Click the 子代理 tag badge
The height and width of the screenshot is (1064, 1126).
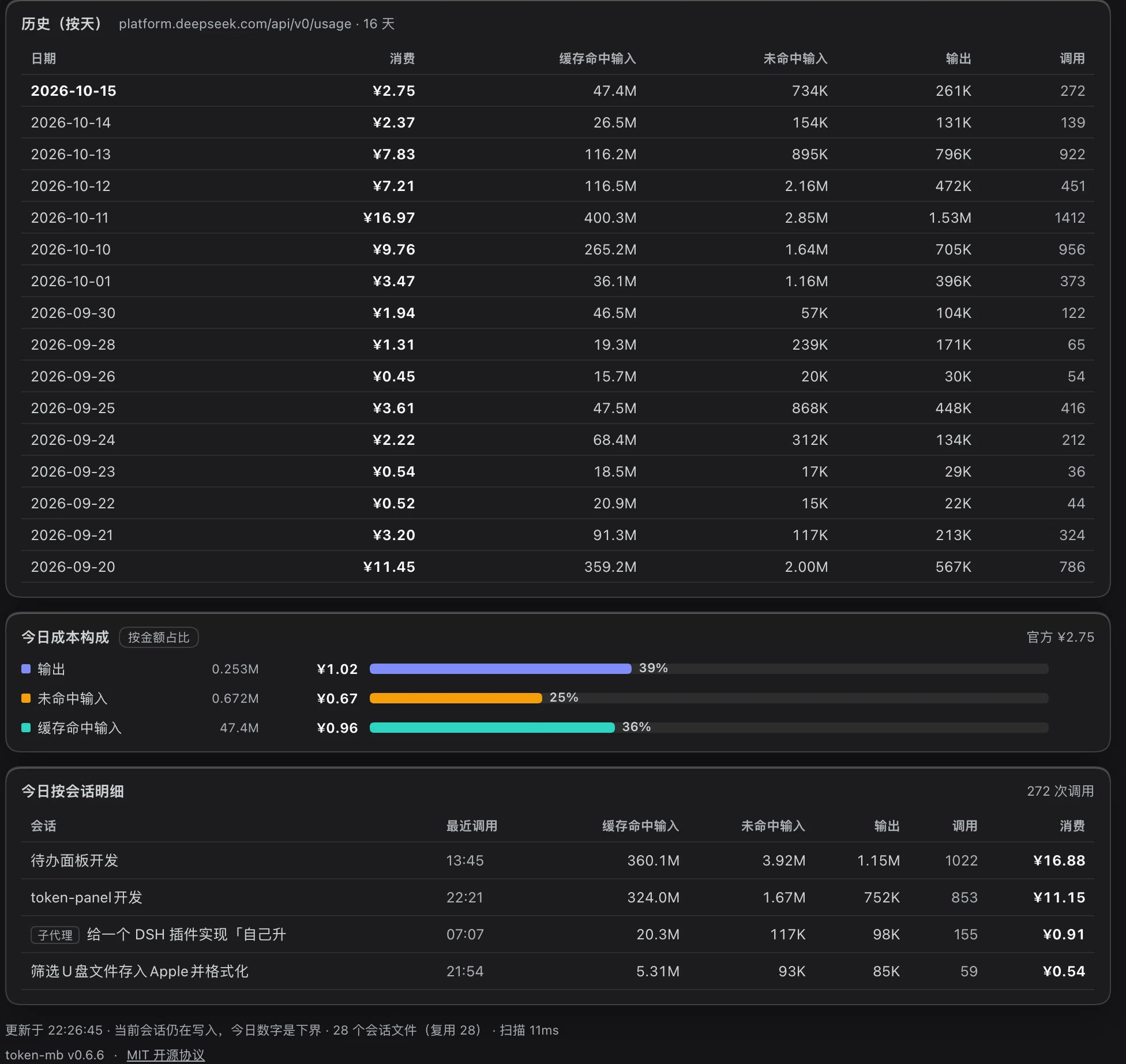(x=55, y=935)
